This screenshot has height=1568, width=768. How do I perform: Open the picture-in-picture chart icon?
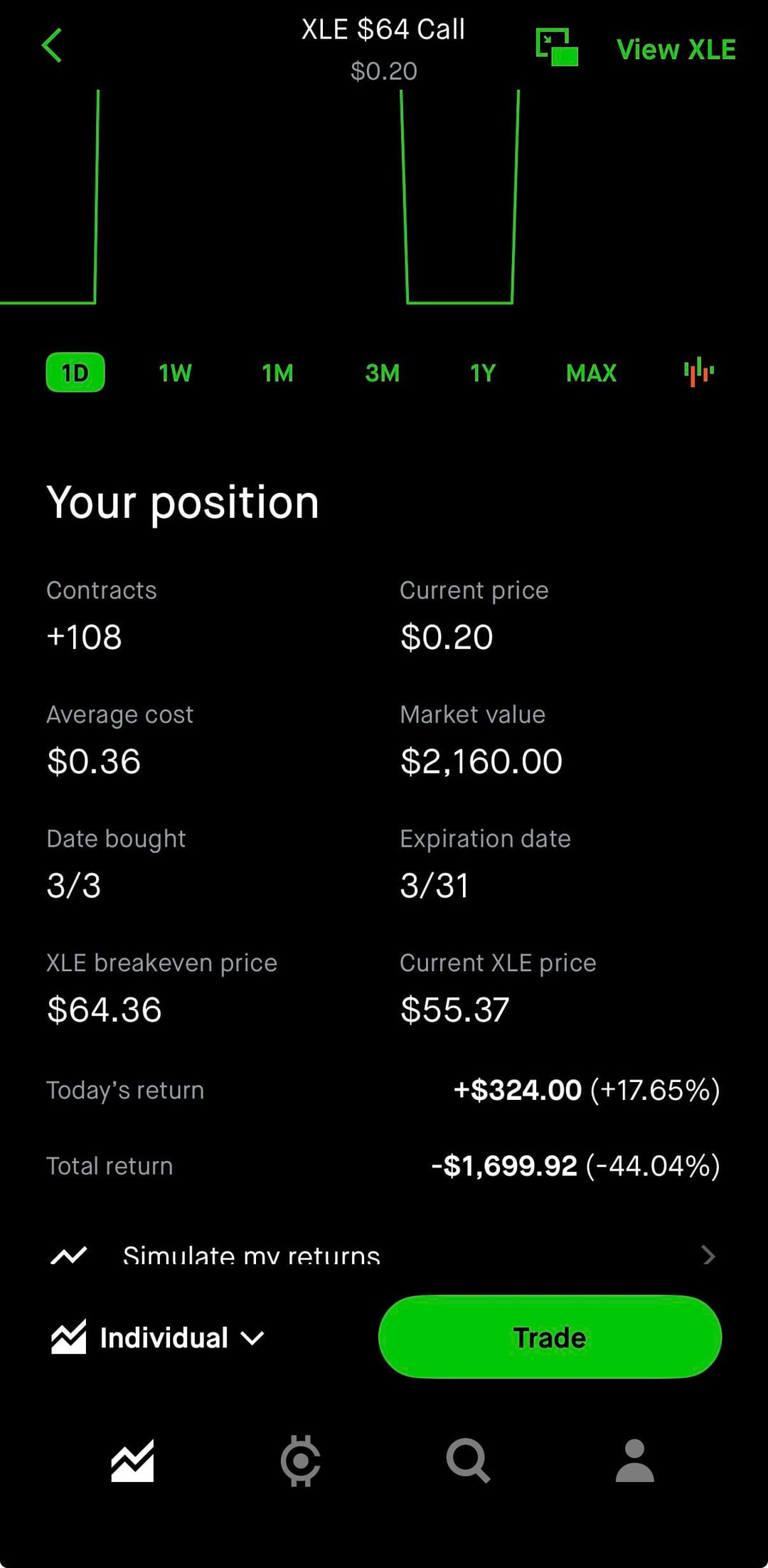click(556, 48)
